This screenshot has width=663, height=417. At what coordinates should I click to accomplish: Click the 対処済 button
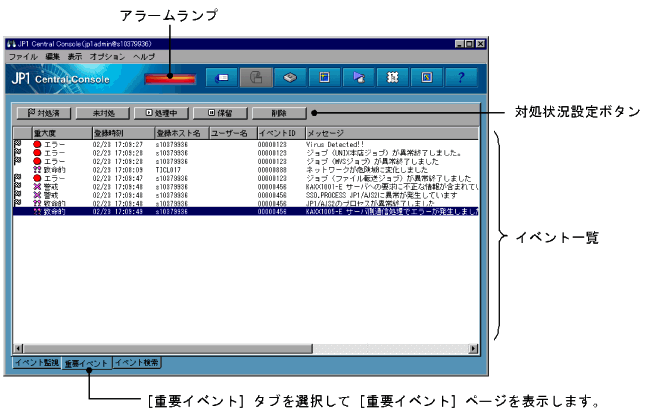click(44, 113)
